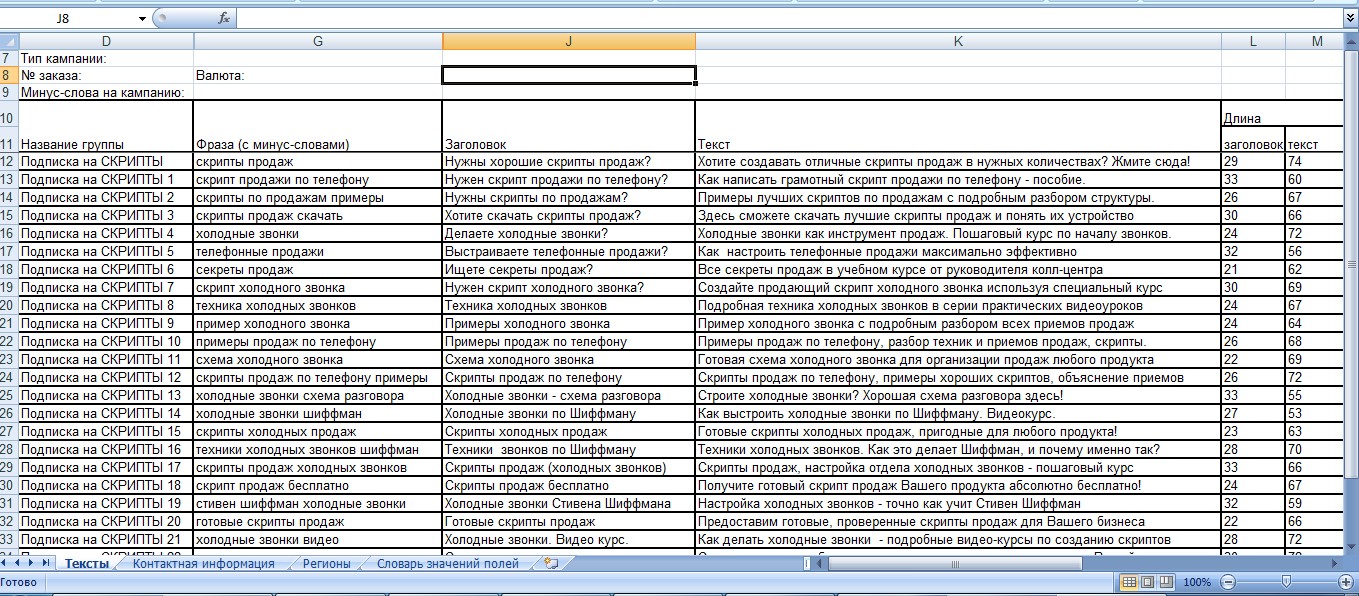The width and height of the screenshot is (1359, 596).
Task: Select row 20 header
Action: tap(9, 305)
